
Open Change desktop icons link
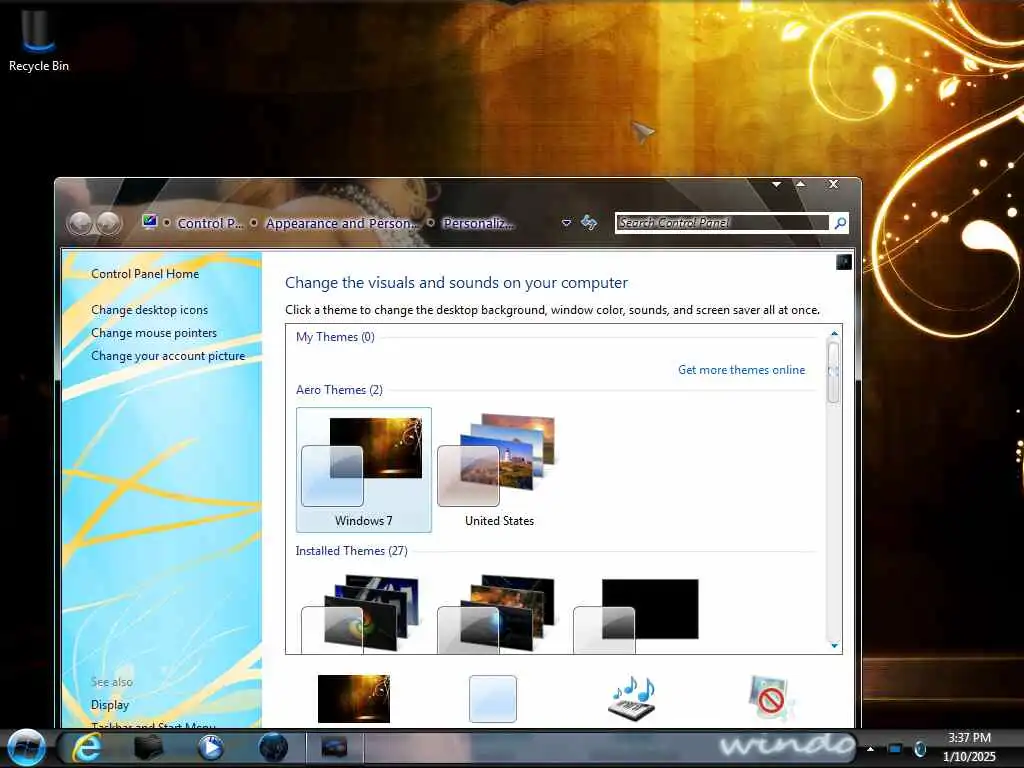pyautogui.click(x=150, y=310)
